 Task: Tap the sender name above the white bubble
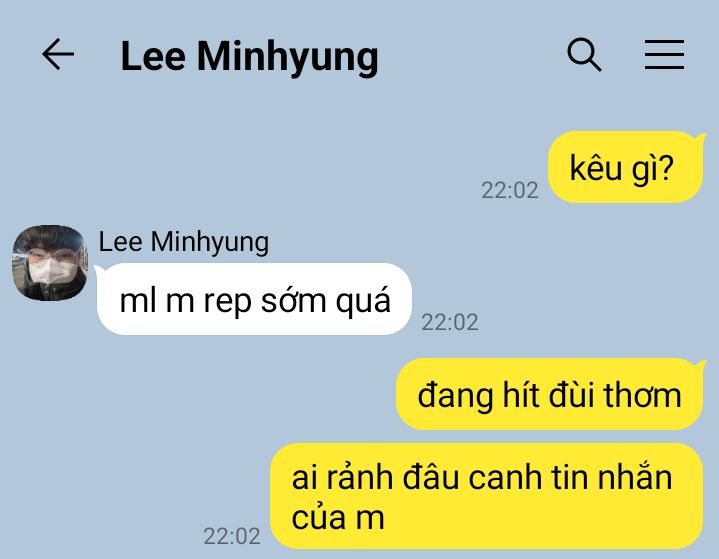[184, 242]
